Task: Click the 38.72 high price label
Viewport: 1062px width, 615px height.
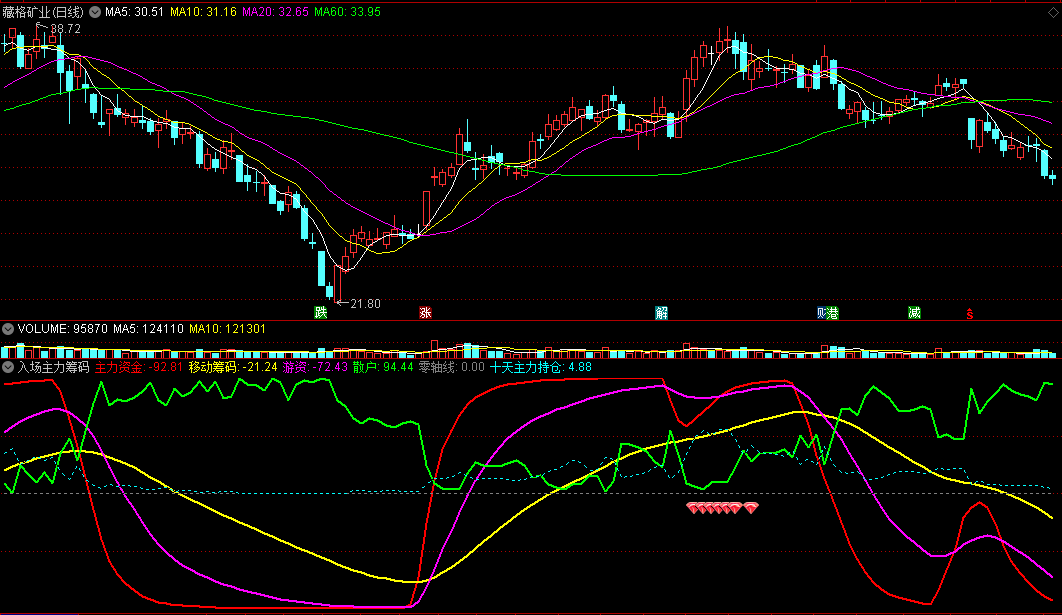Action: point(66,29)
